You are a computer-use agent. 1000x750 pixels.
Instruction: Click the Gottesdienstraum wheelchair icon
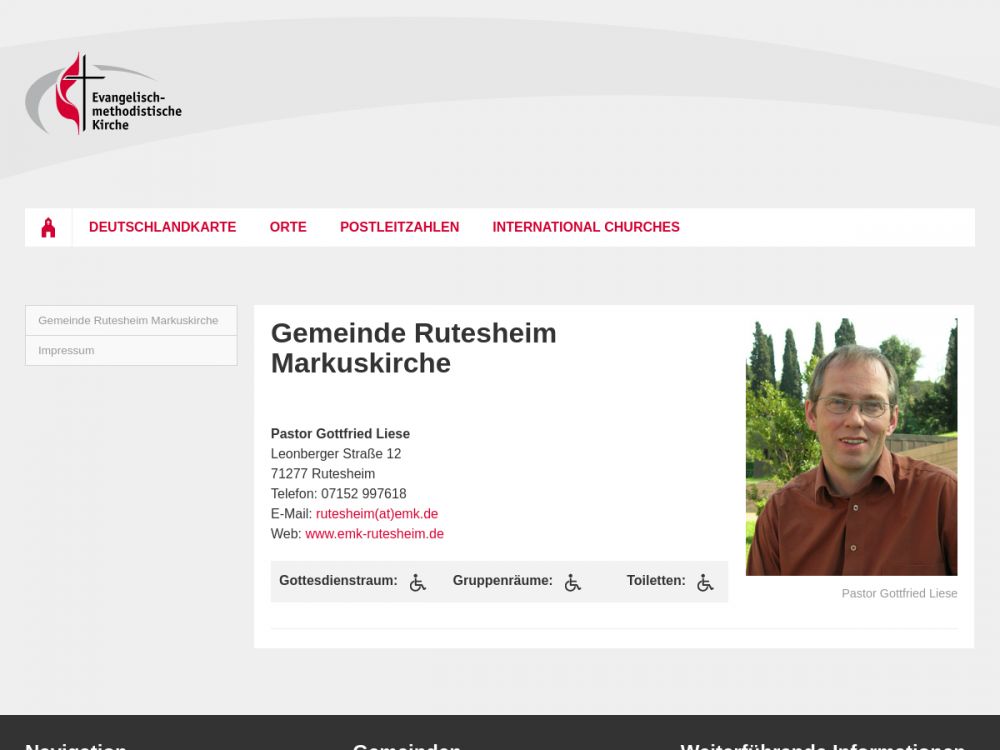coord(418,582)
